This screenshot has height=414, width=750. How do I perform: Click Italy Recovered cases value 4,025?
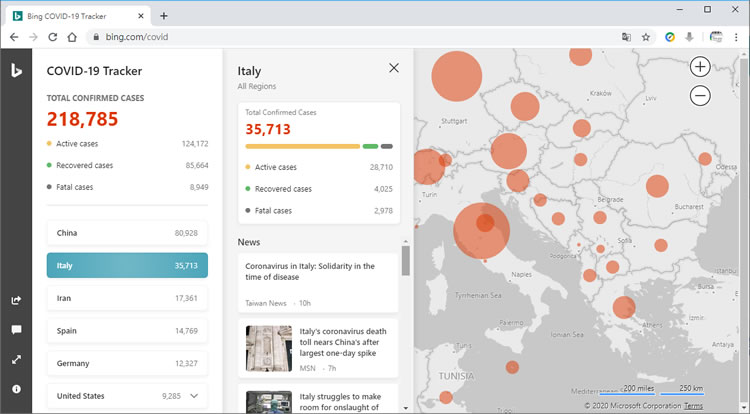point(383,189)
